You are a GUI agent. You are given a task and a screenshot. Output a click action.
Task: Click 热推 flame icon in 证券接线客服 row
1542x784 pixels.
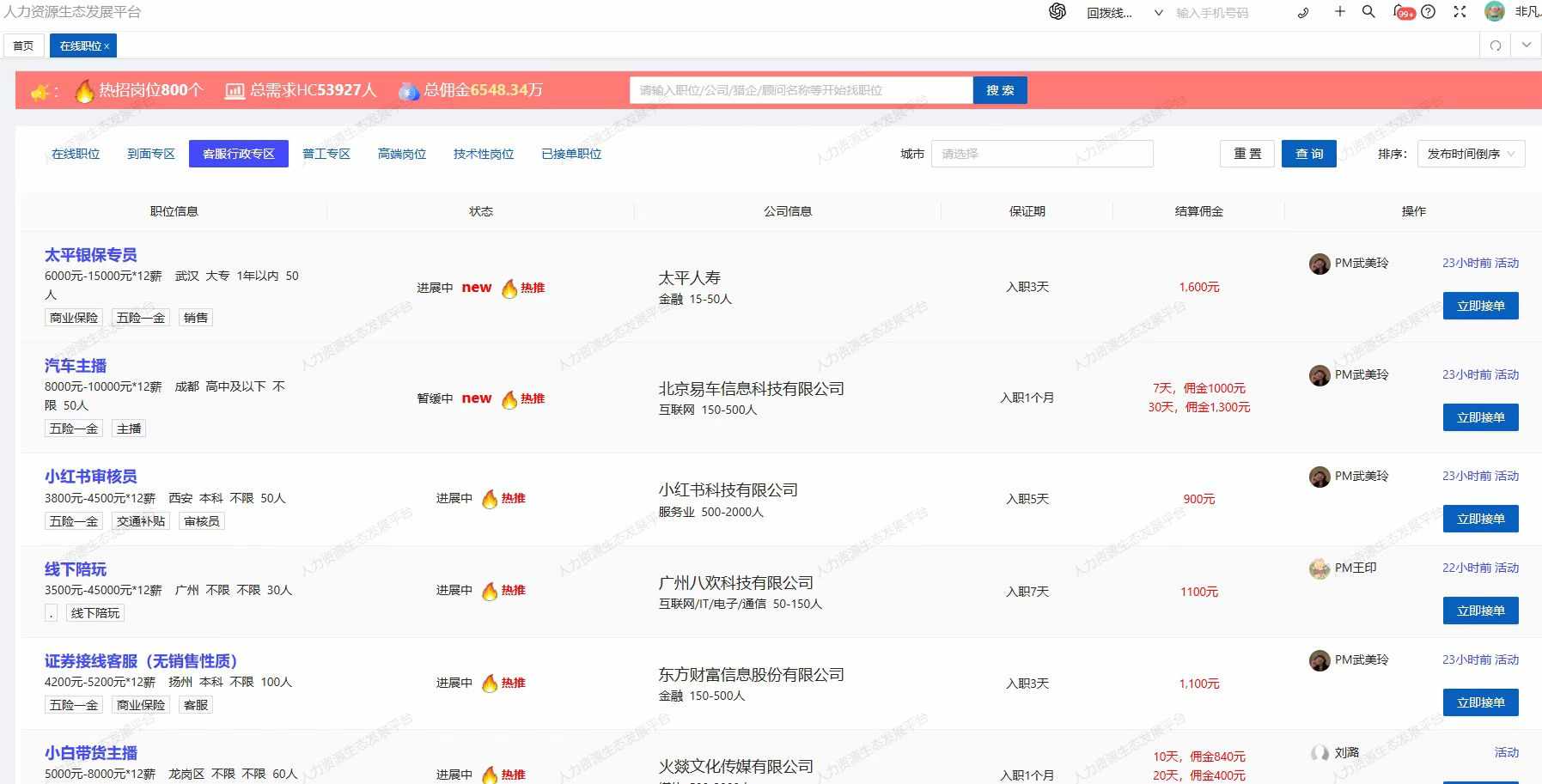tap(490, 683)
